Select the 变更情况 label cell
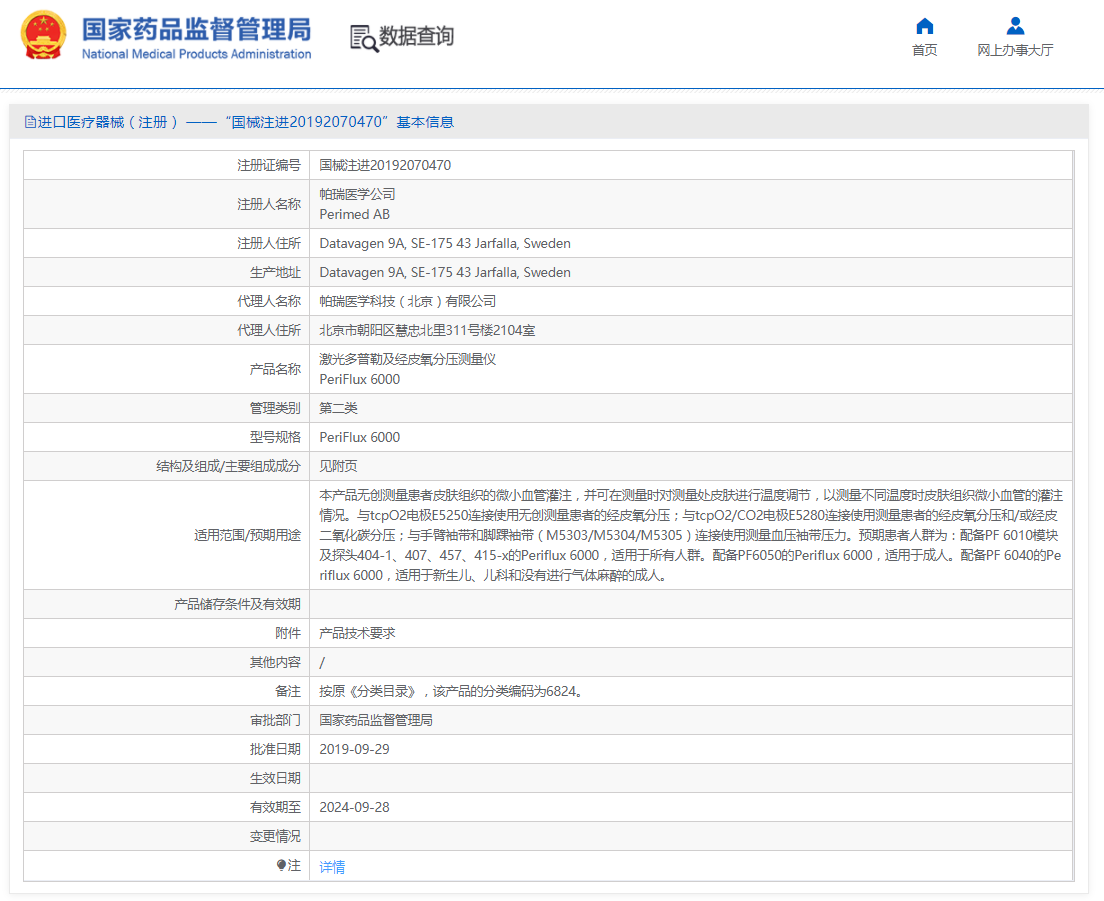 coord(166,836)
